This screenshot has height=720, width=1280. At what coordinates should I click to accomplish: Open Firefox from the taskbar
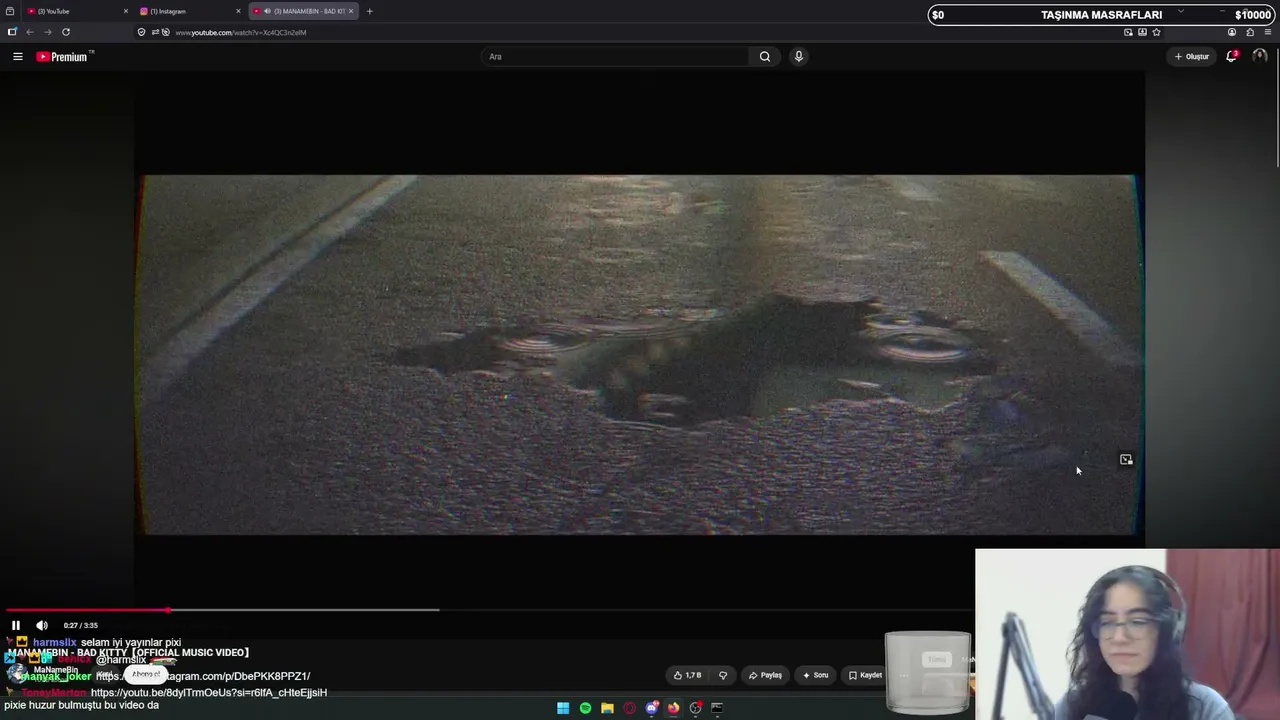coord(673,708)
